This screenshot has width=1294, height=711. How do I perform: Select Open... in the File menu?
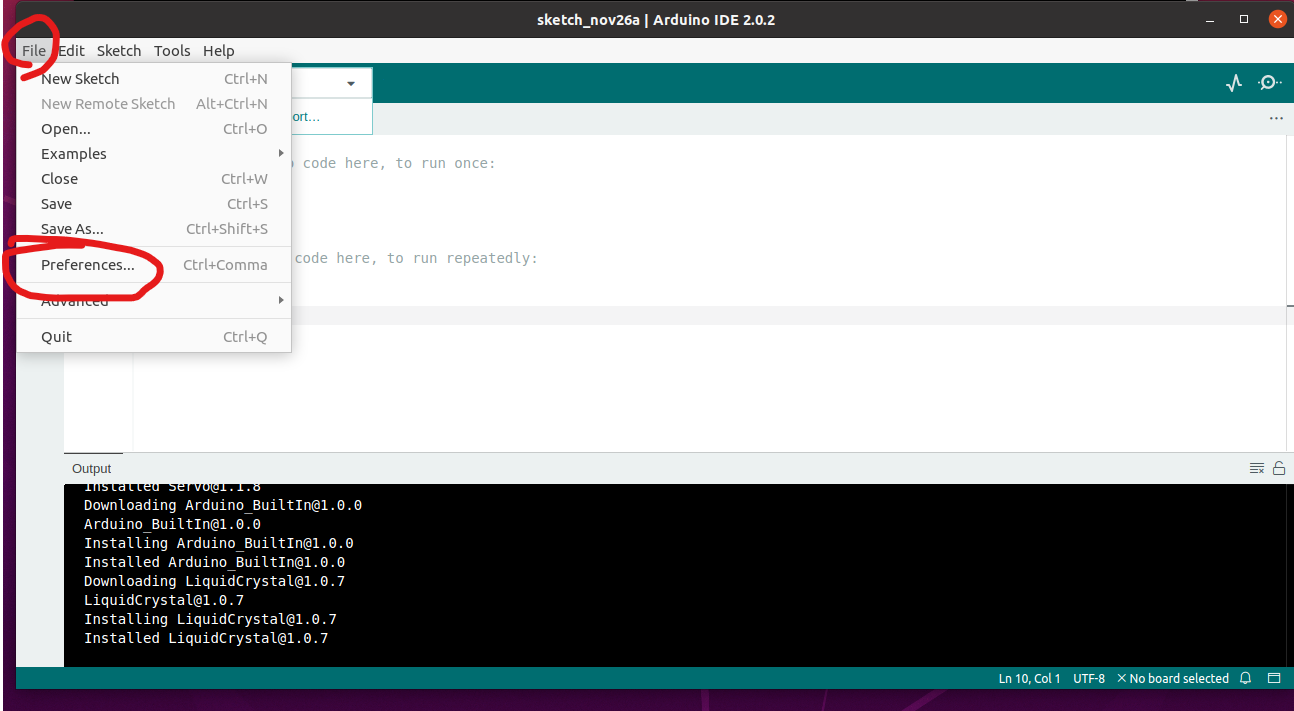coord(153,129)
